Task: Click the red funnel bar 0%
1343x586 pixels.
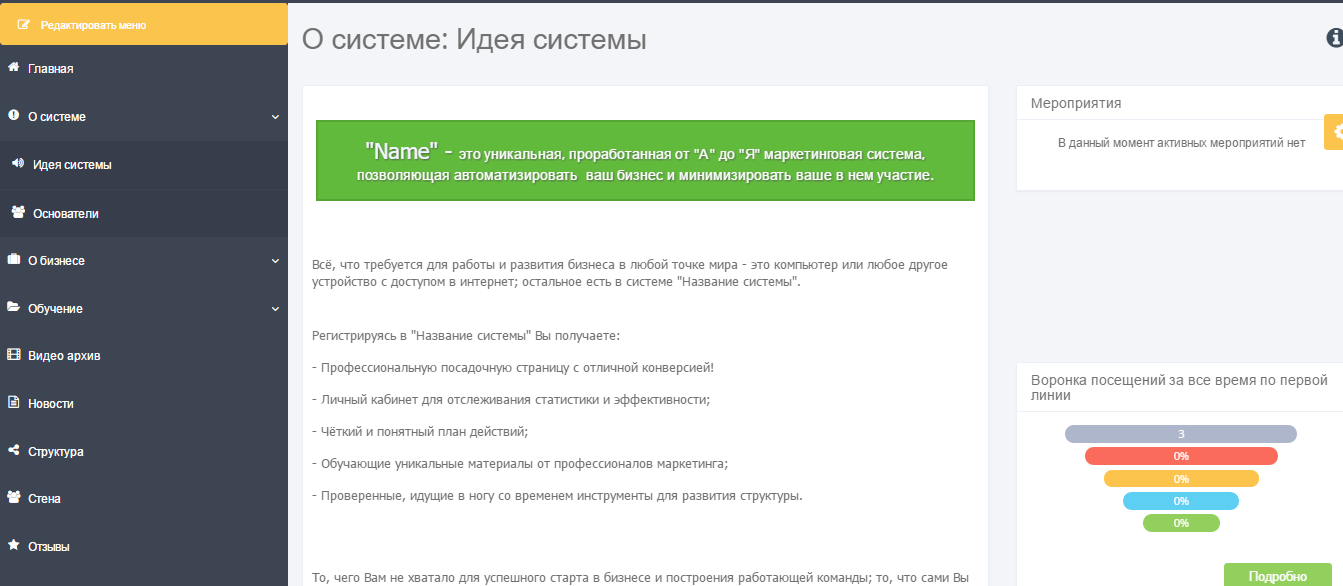Action: click(x=1181, y=456)
